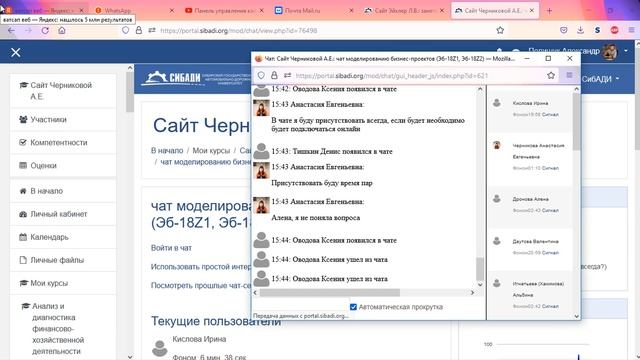Bookmark the main page with the star icon
This screenshot has height=360, width=640.
[x=500, y=30]
